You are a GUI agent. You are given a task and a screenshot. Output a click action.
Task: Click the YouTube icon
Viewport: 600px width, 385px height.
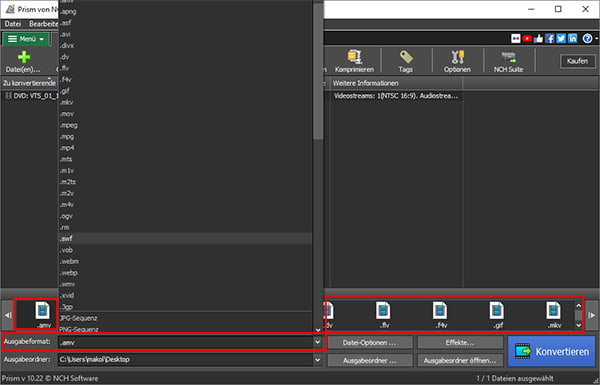click(527, 39)
